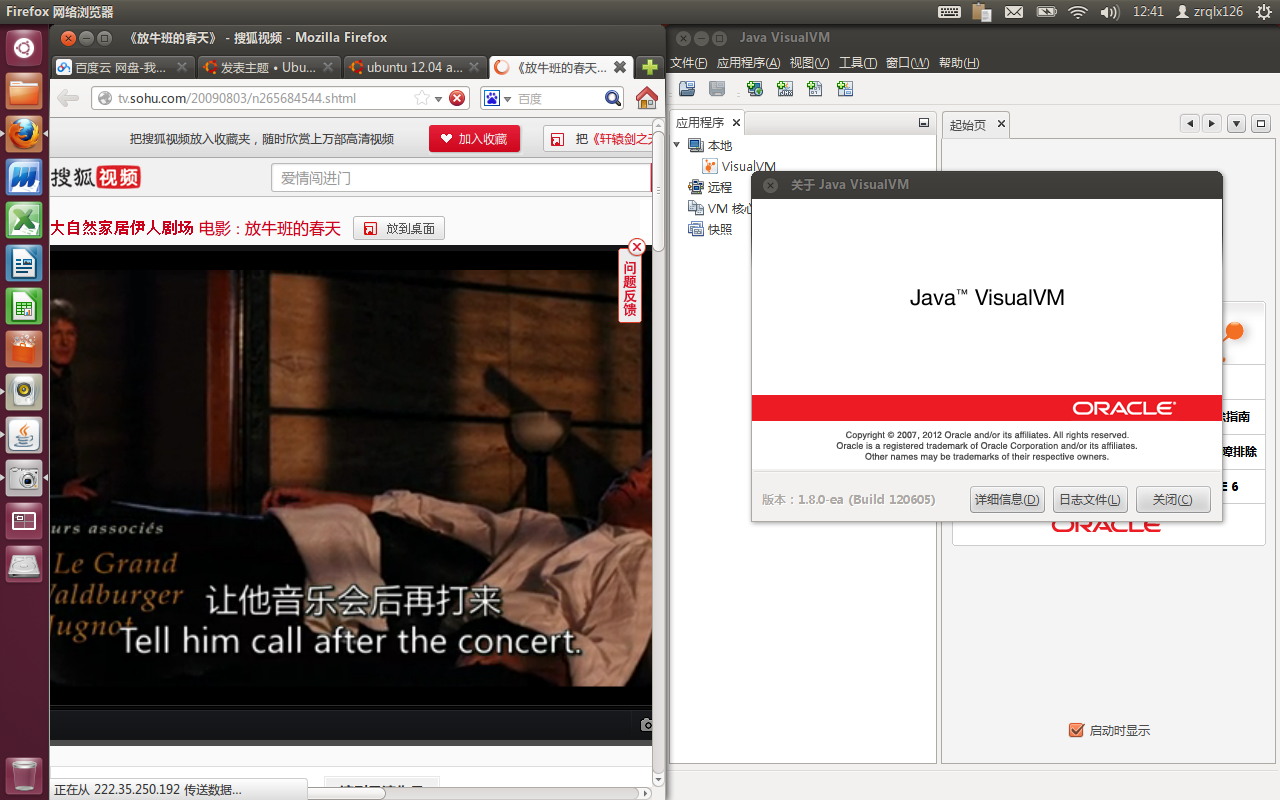The width and height of the screenshot is (1280, 800).
Task: Click the greyed Save icon in VisualVM toolbar
Action: click(717, 89)
